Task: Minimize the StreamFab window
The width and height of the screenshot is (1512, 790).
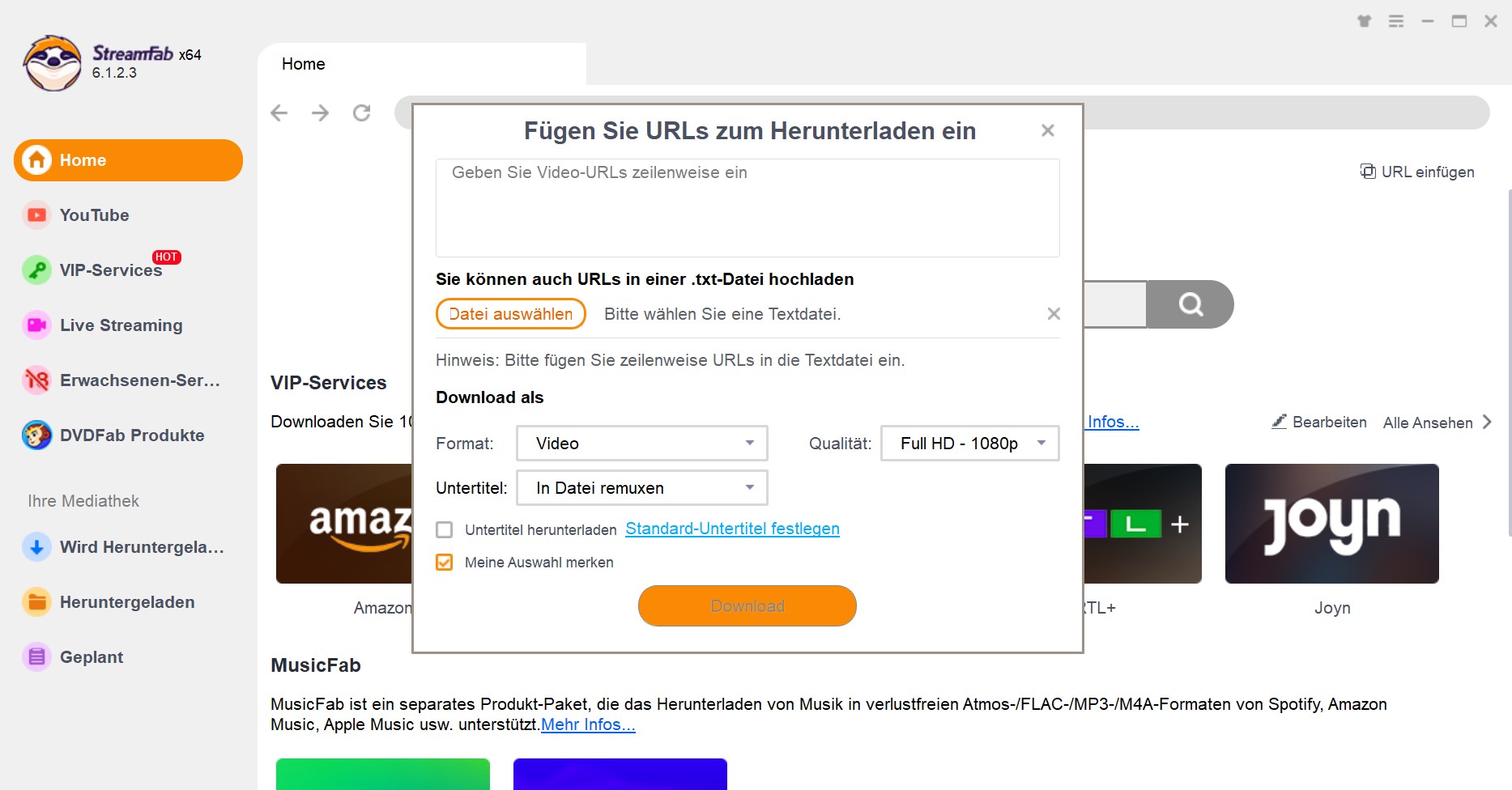Action: (1428, 21)
